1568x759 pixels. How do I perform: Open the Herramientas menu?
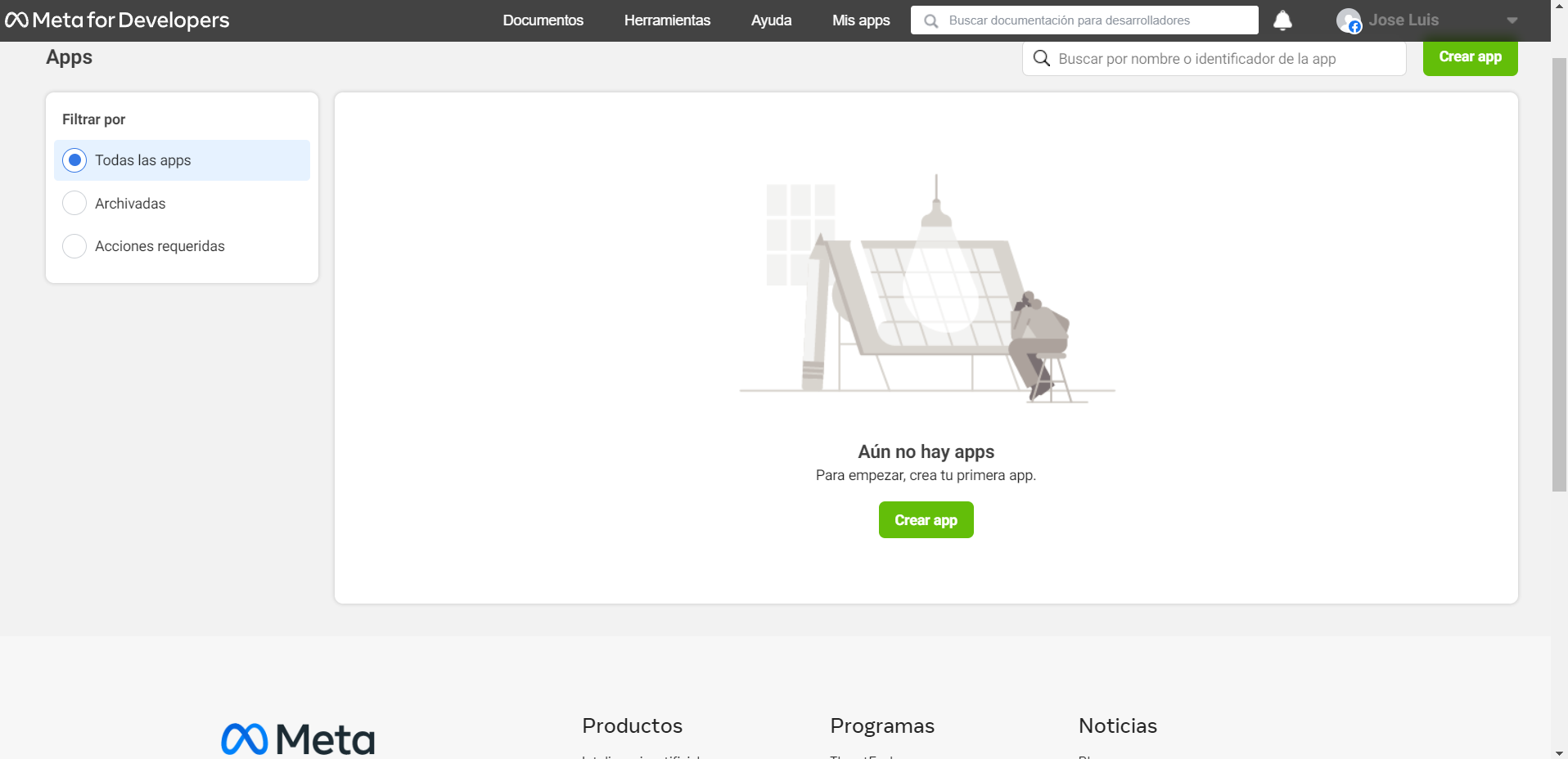(x=667, y=20)
